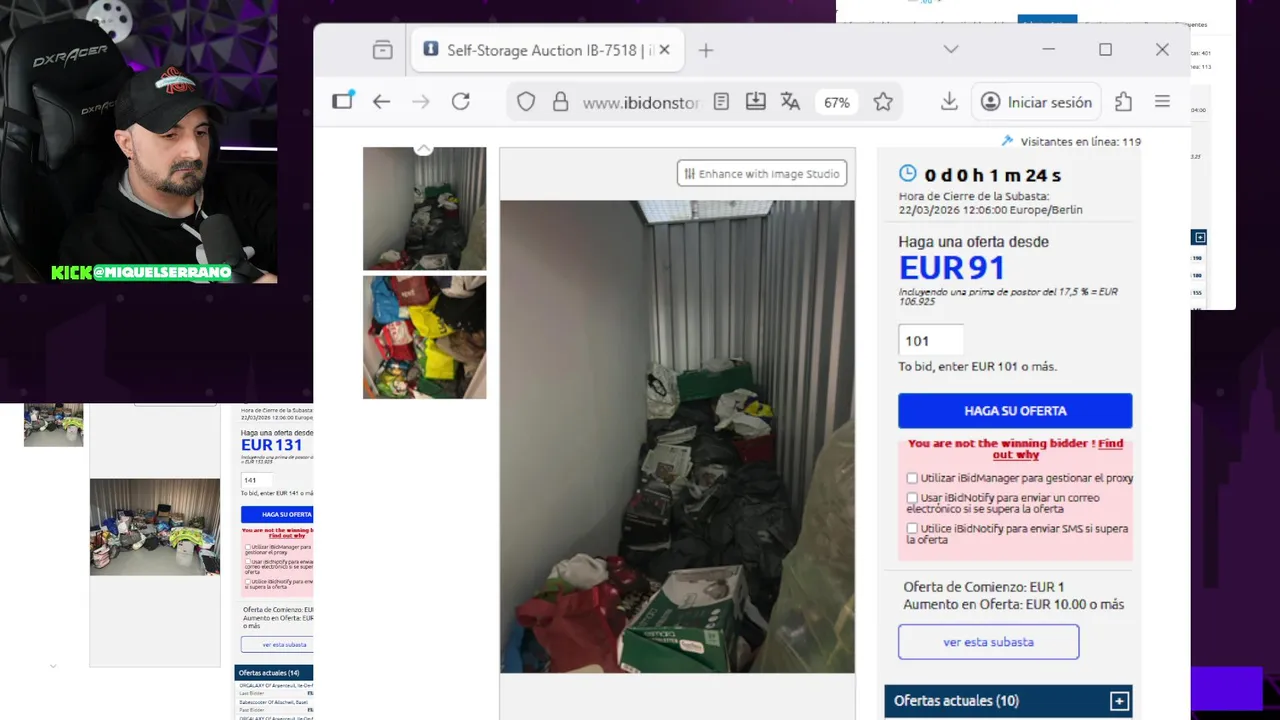Click ver esta subasta in background left window

(277, 645)
